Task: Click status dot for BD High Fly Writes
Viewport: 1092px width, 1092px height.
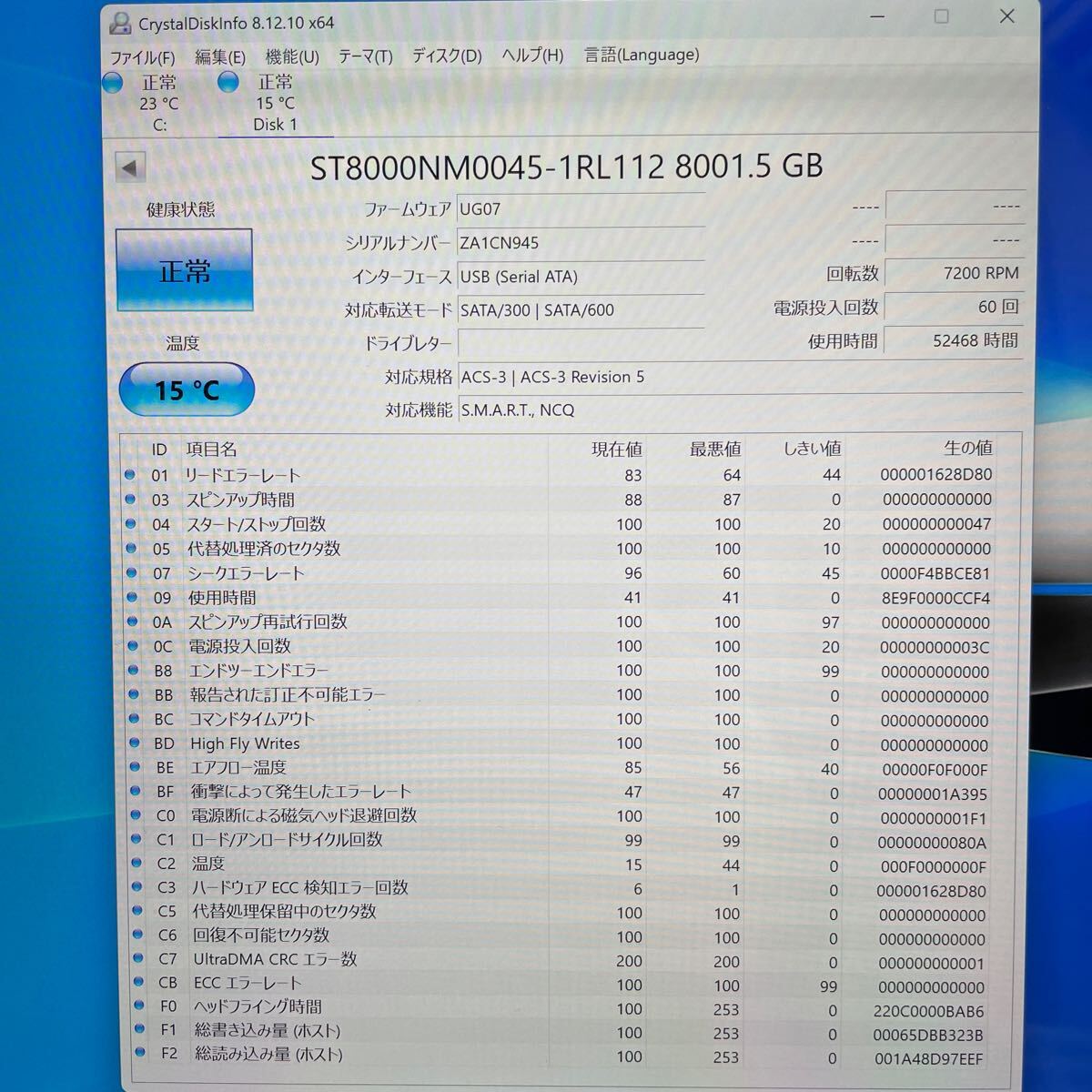Action: click(x=134, y=743)
